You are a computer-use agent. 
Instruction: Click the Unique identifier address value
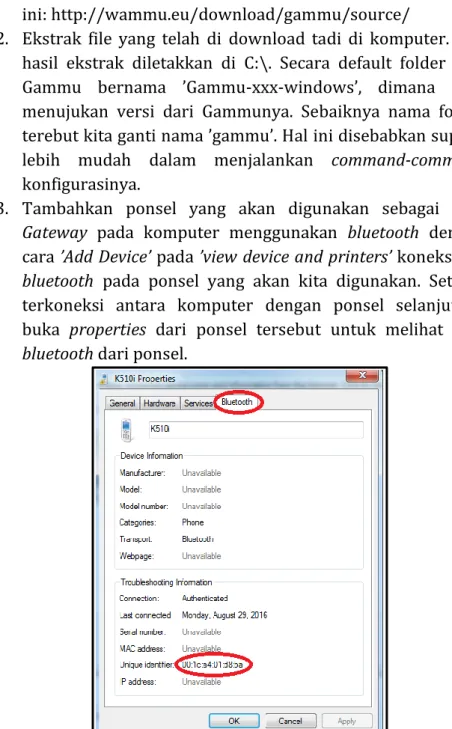pyautogui.click(x=212, y=665)
